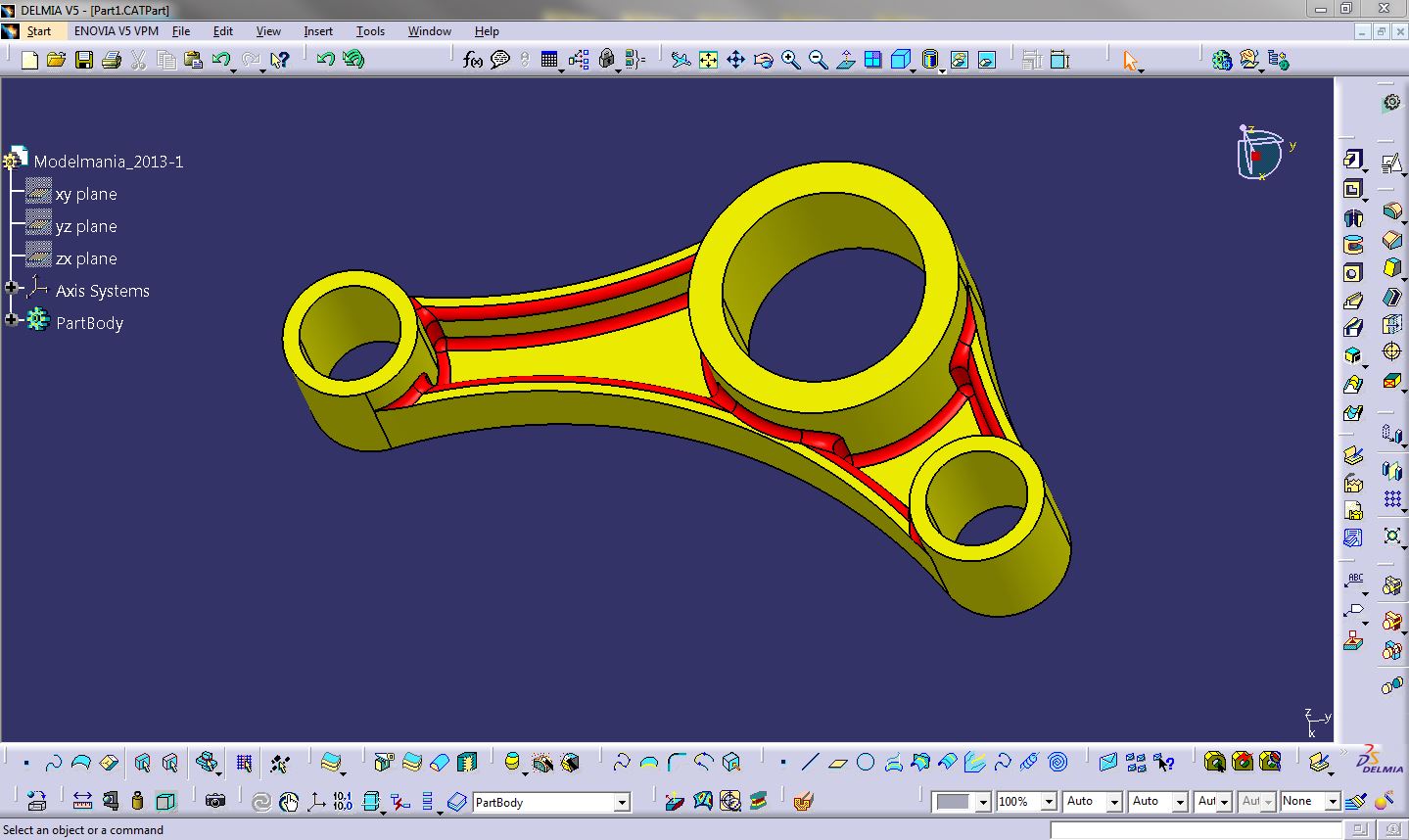The image size is (1409, 840).
Task: Click the Point tool in bottom toolbar
Action: [782, 762]
